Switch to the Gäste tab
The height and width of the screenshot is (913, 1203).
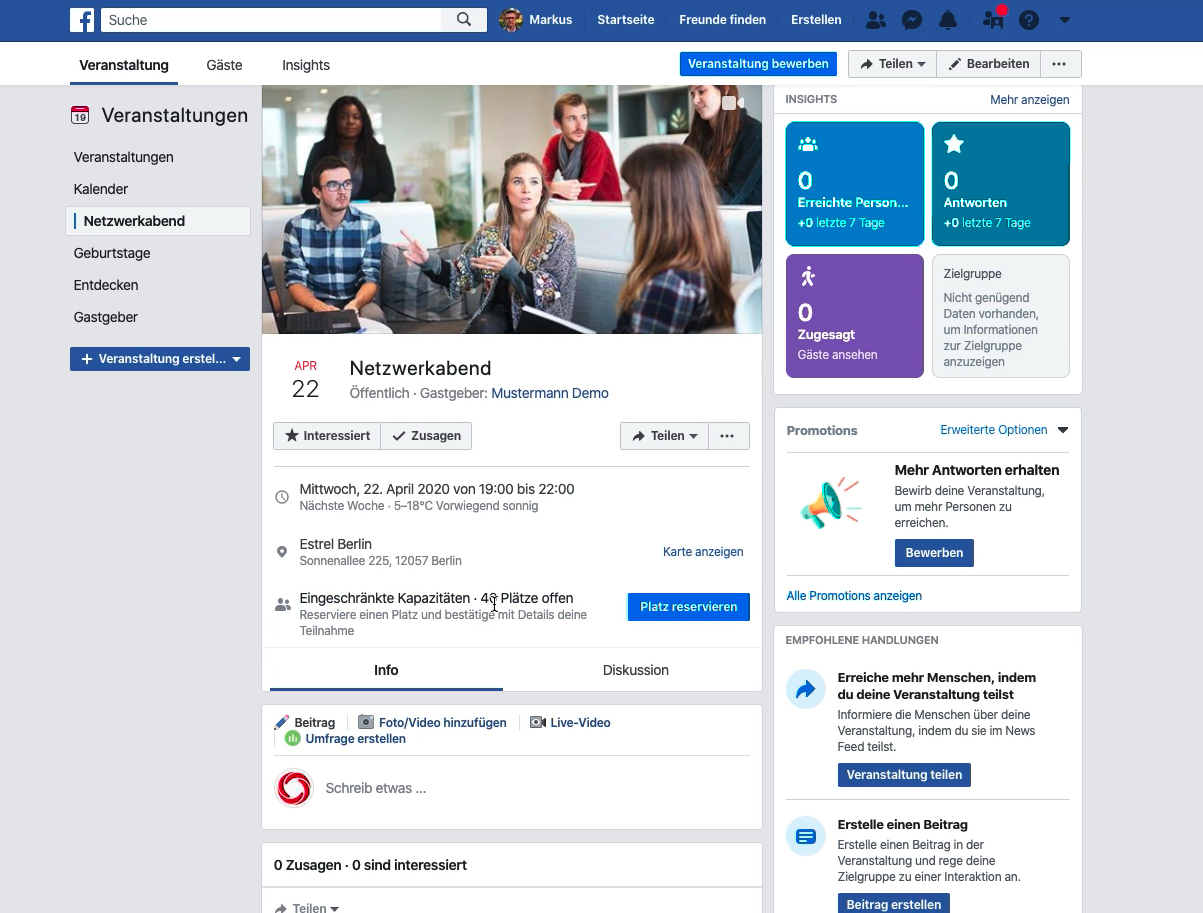[x=224, y=65]
